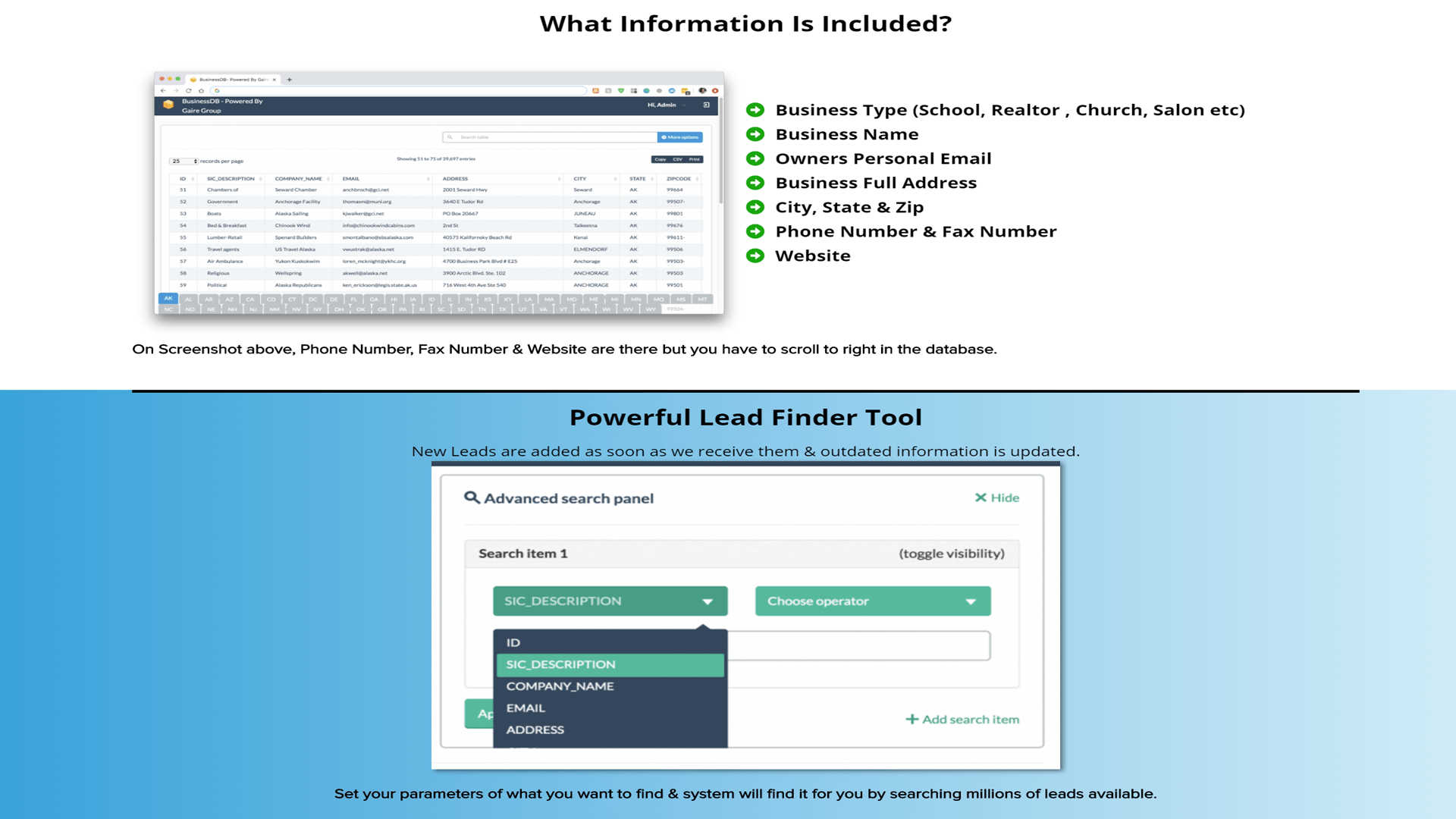Click the blue More options button
The height and width of the screenshot is (819, 1456).
[x=680, y=137]
